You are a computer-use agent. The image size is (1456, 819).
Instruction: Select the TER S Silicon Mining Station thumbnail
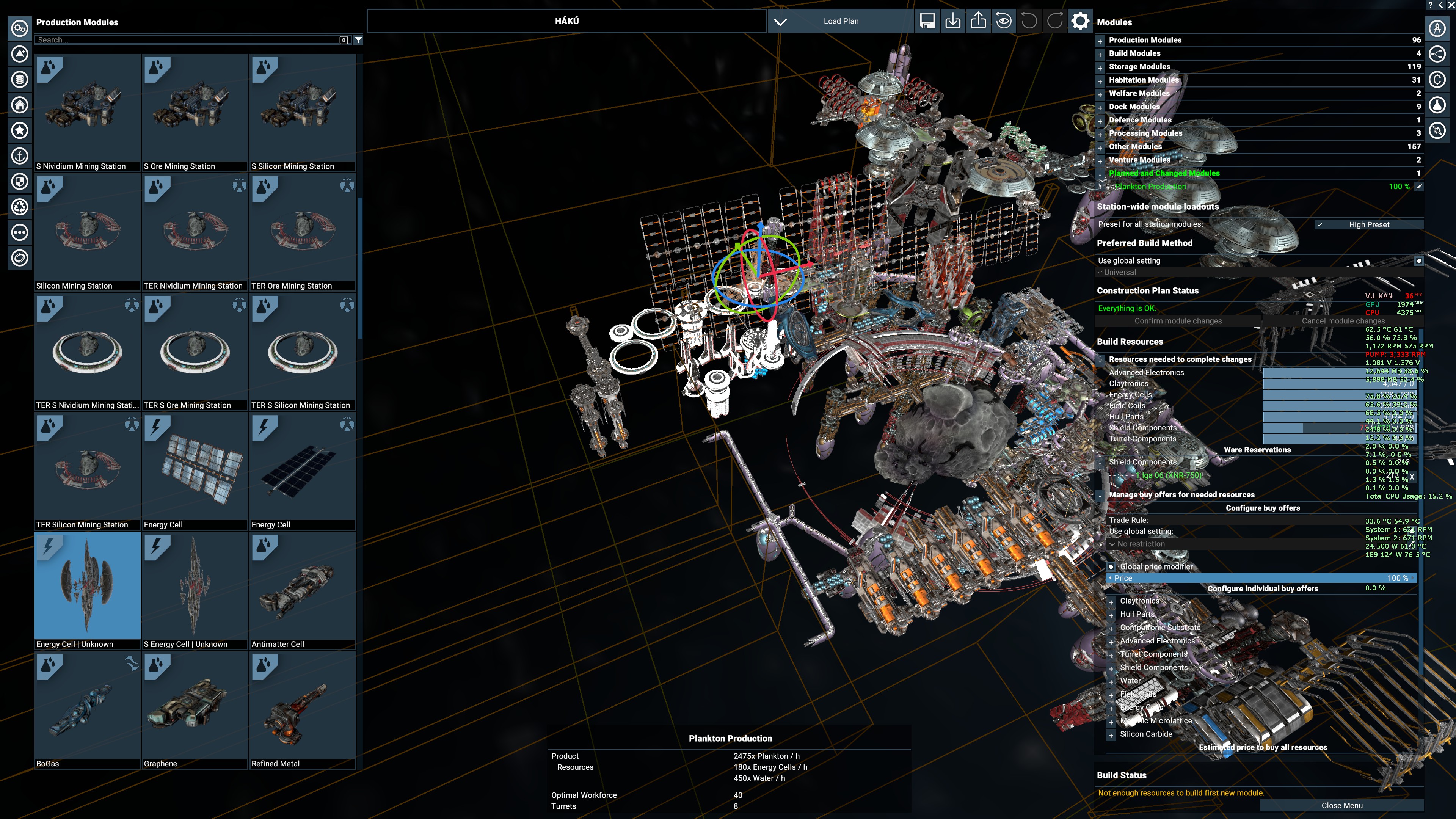click(x=303, y=351)
